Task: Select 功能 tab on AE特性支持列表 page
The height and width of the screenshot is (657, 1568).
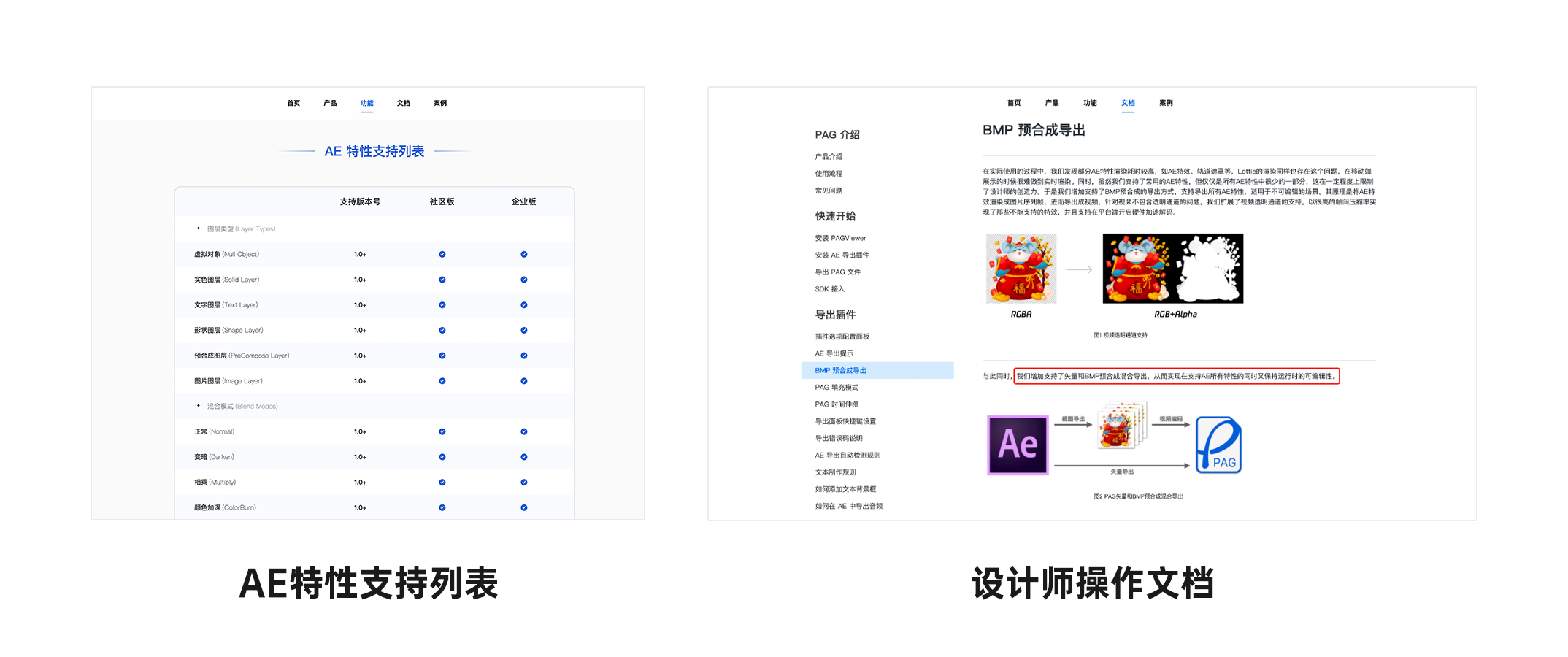Action: [366, 103]
